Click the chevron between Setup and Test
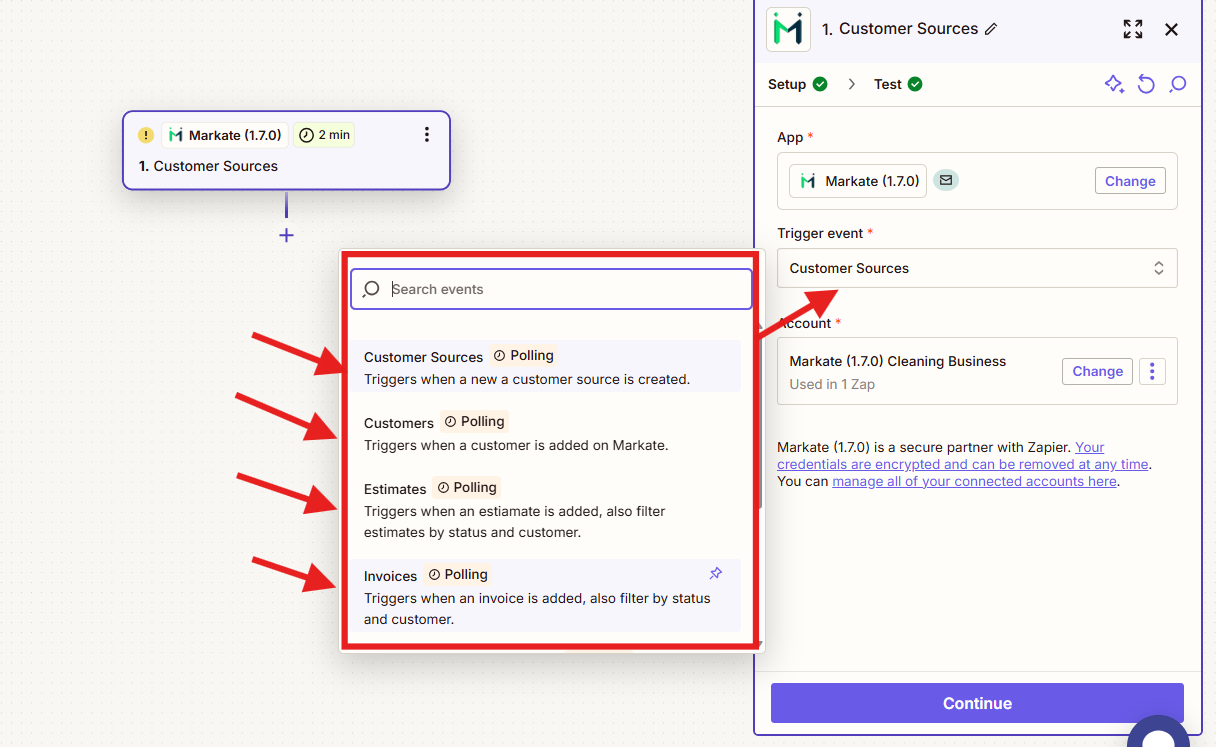The height and width of the screenshot is (747, 1216). [x=851, y=84]
